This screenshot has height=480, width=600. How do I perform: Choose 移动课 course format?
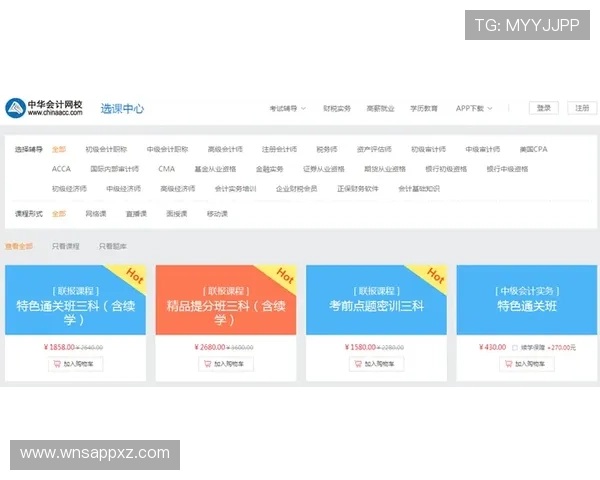[217, 214]
